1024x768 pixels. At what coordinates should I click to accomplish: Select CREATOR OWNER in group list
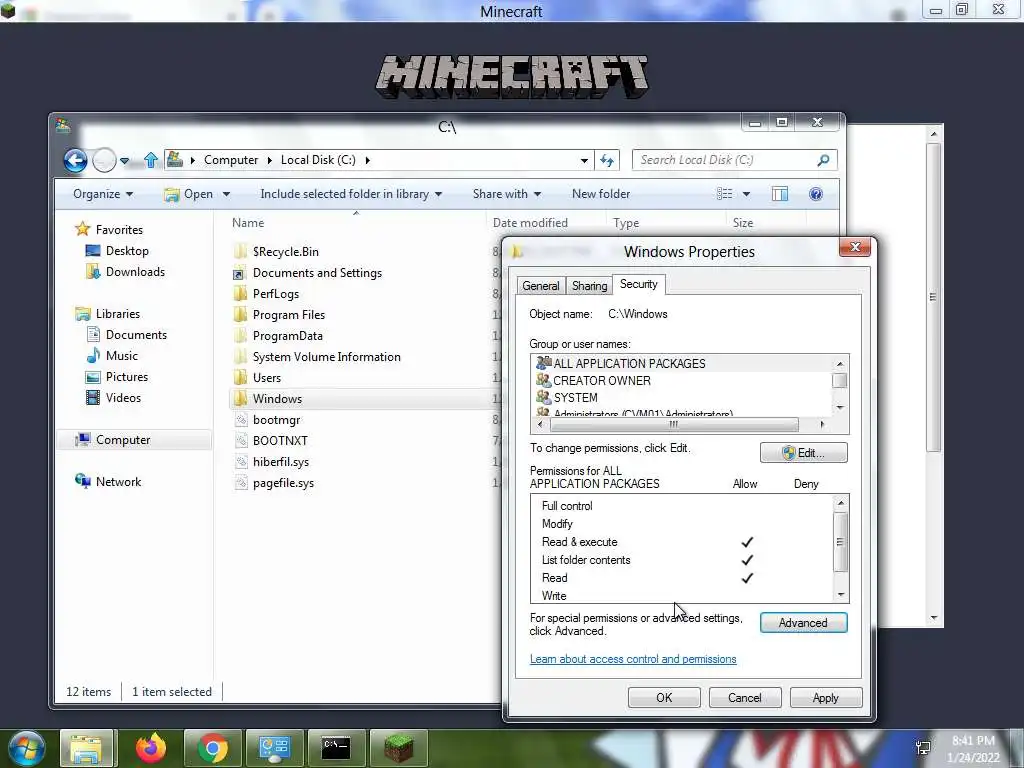tap(601, 380)
